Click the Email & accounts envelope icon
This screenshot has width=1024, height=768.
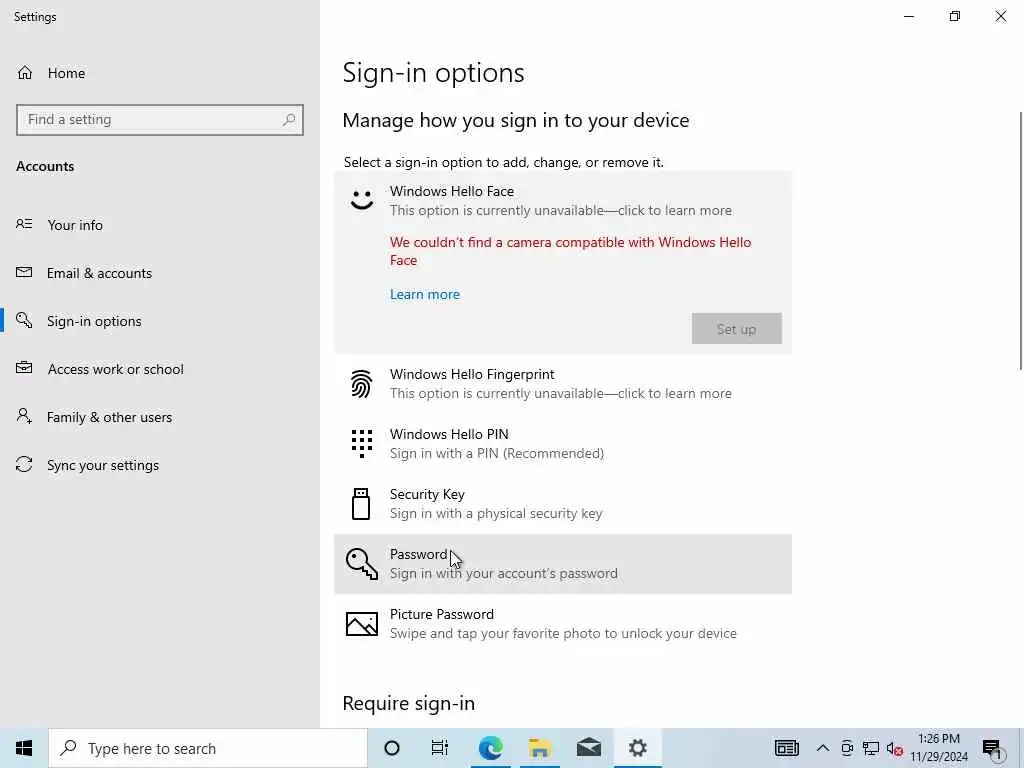[24, 272]
